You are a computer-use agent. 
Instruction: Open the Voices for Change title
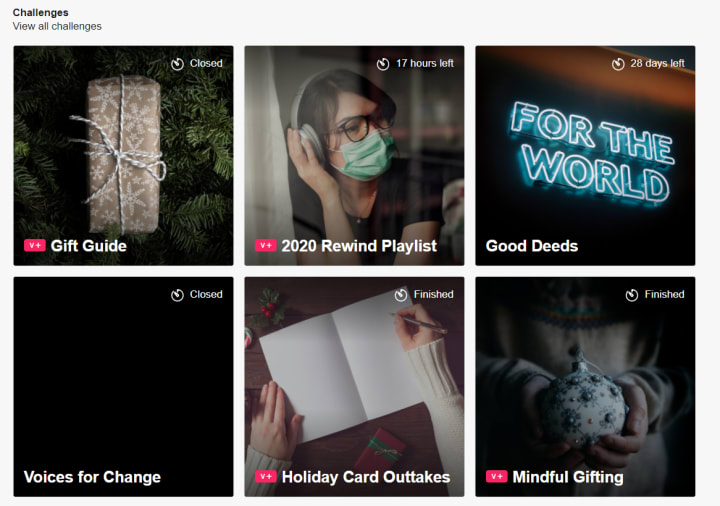[92, 477]
